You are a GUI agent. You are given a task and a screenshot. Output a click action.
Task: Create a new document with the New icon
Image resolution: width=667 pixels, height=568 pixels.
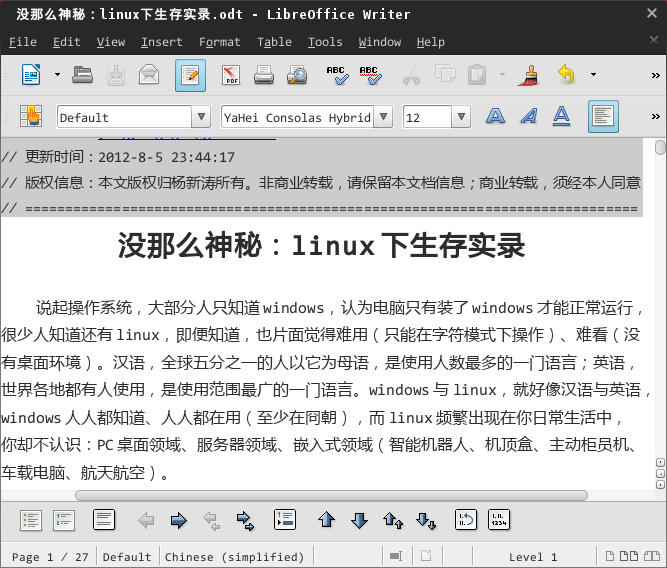point(31,75)
